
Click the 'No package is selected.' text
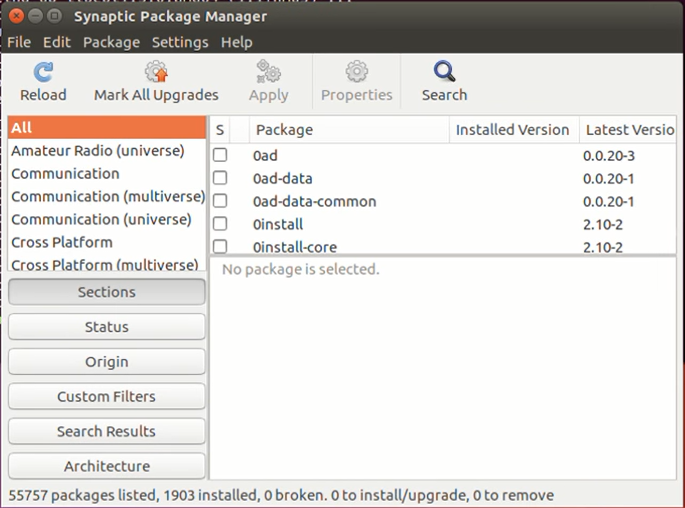[301, 269]
